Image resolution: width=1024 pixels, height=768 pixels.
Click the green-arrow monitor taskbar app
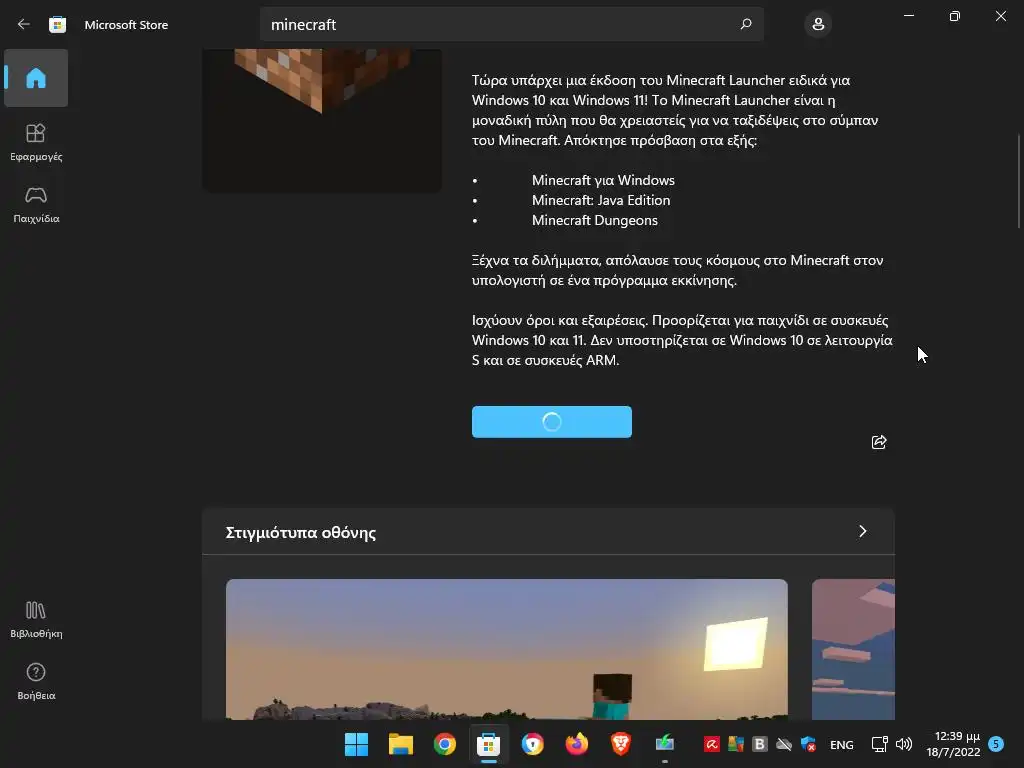tap(665, 744)
